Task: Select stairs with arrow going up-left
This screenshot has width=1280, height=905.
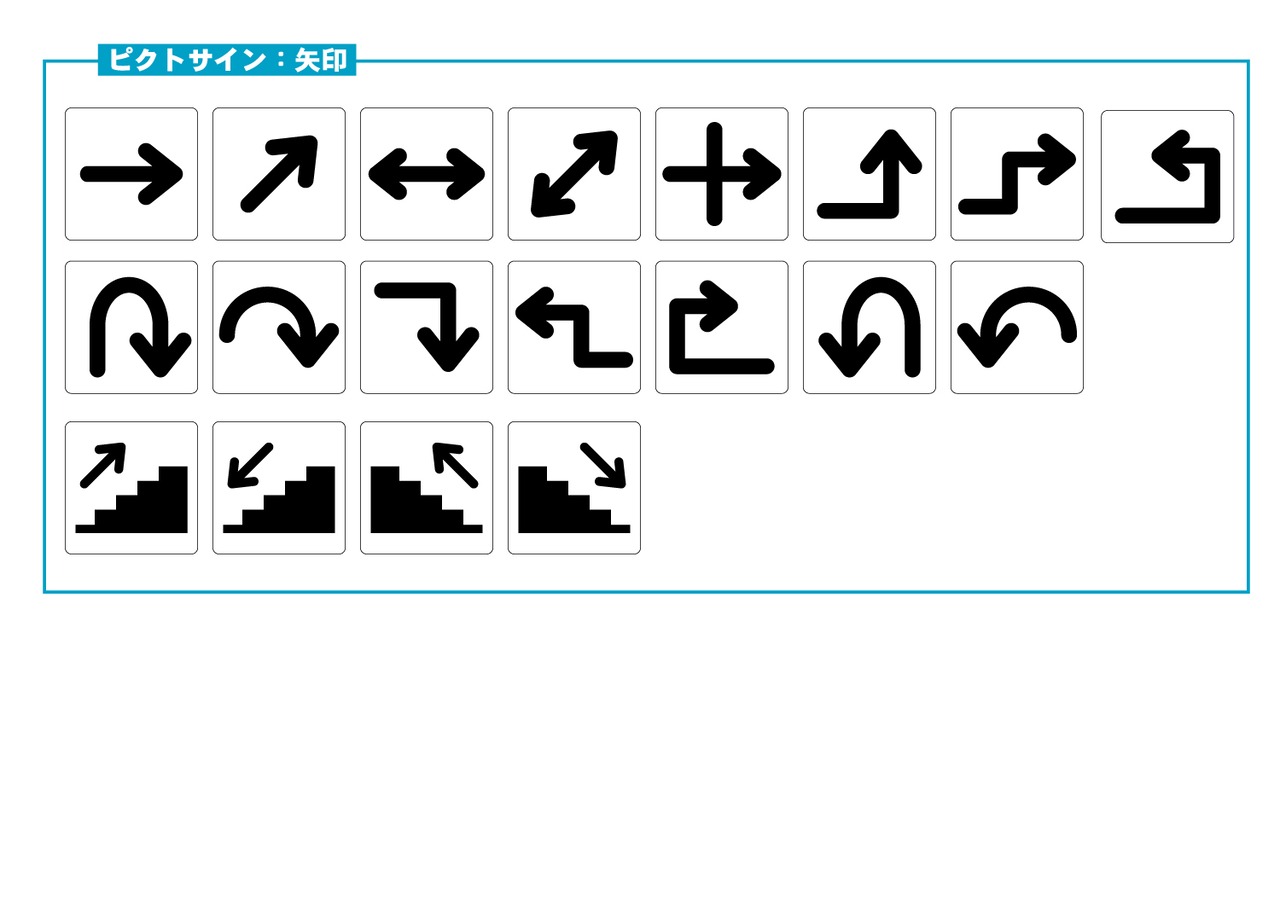Action: [x=427, y=488]
